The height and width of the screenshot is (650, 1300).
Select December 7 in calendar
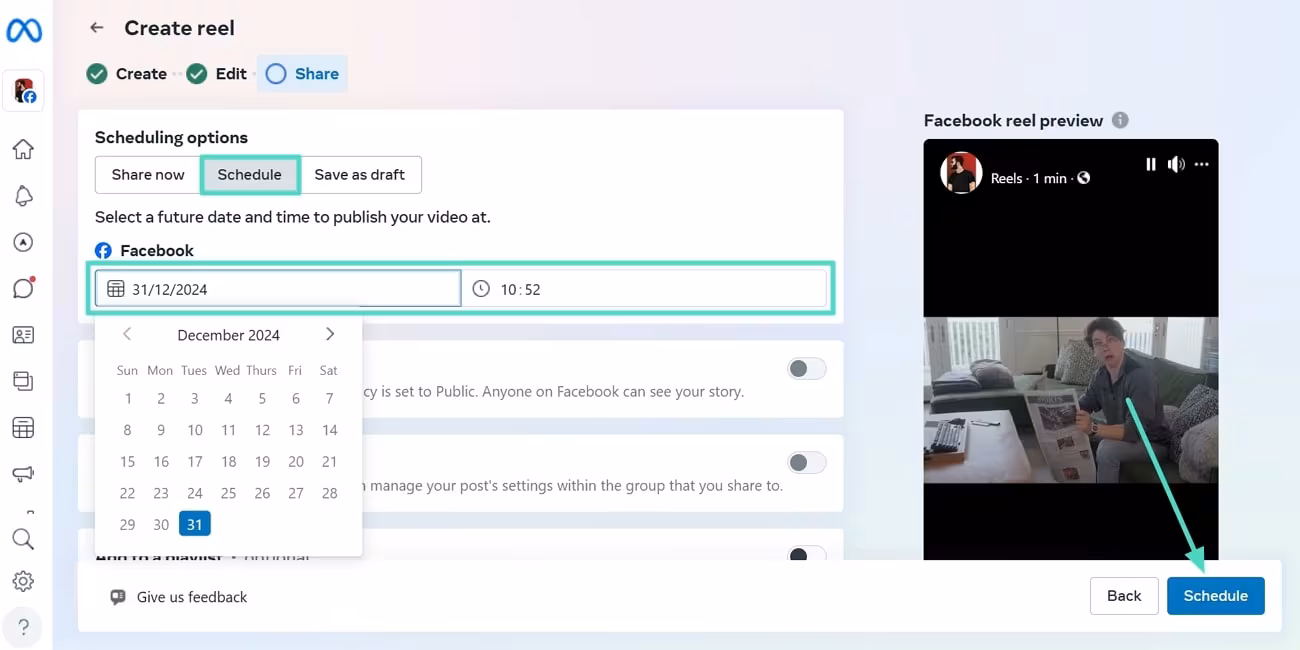(329, 398)
